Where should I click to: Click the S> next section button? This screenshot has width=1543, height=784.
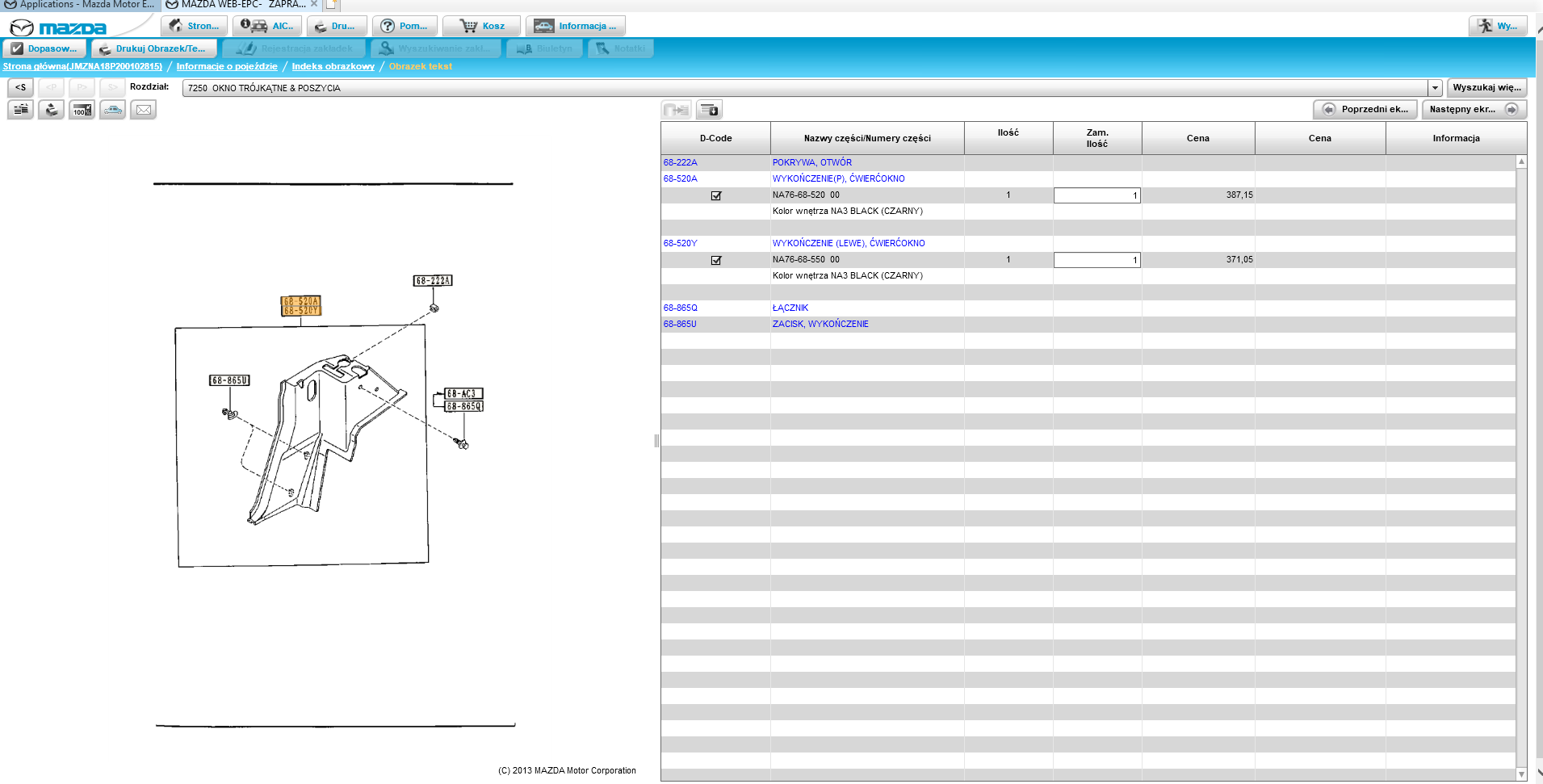(x=112, y=87)
